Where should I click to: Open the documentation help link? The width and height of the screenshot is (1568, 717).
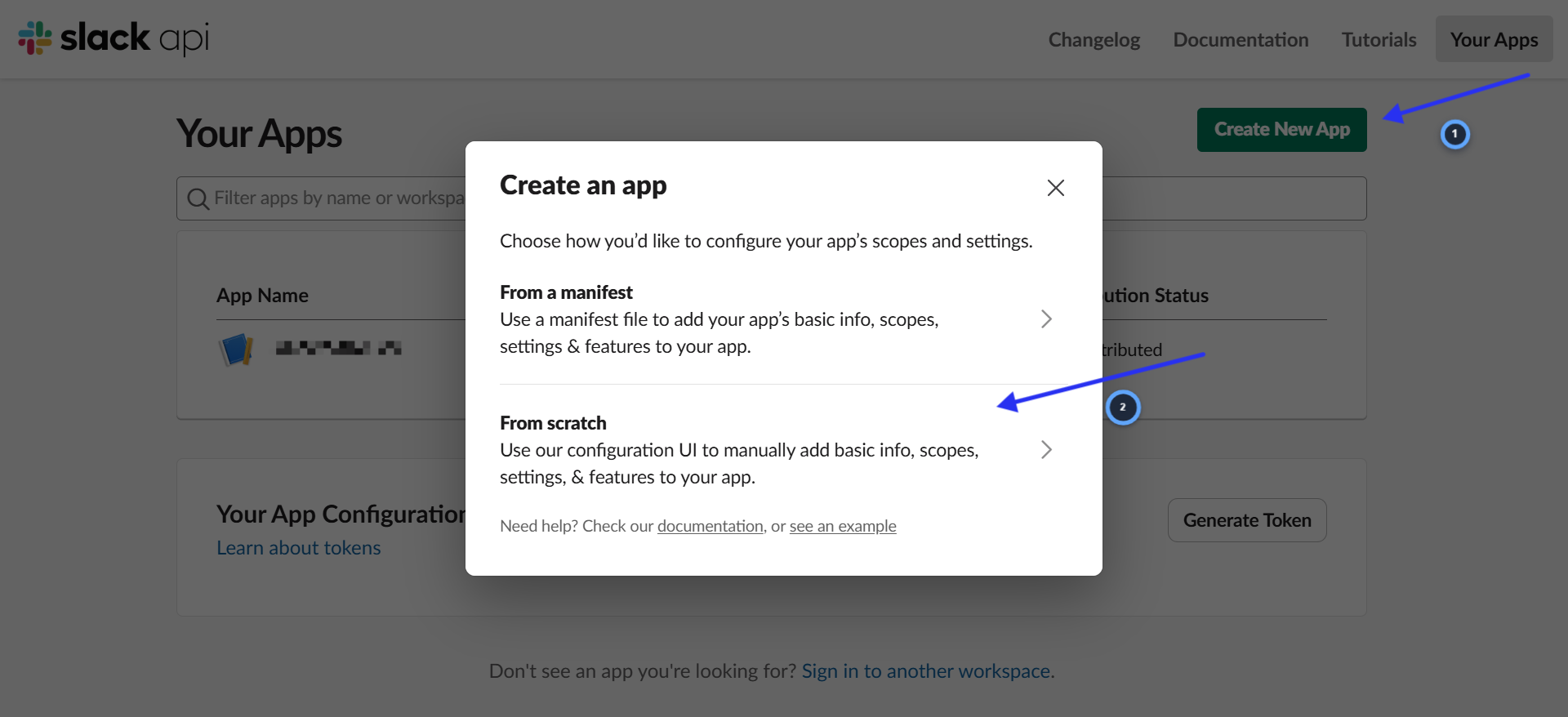tap(710, 526)
